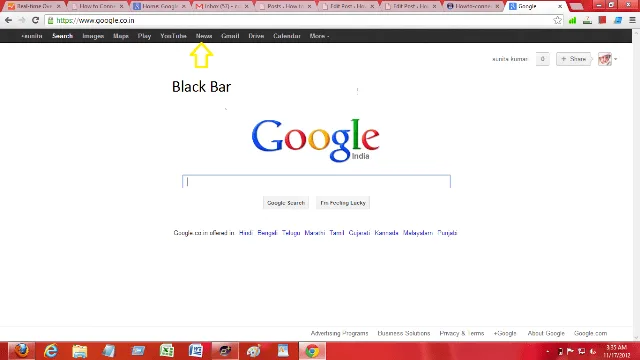Open Paint palette icon on taskbar

(x=254, y=351)
